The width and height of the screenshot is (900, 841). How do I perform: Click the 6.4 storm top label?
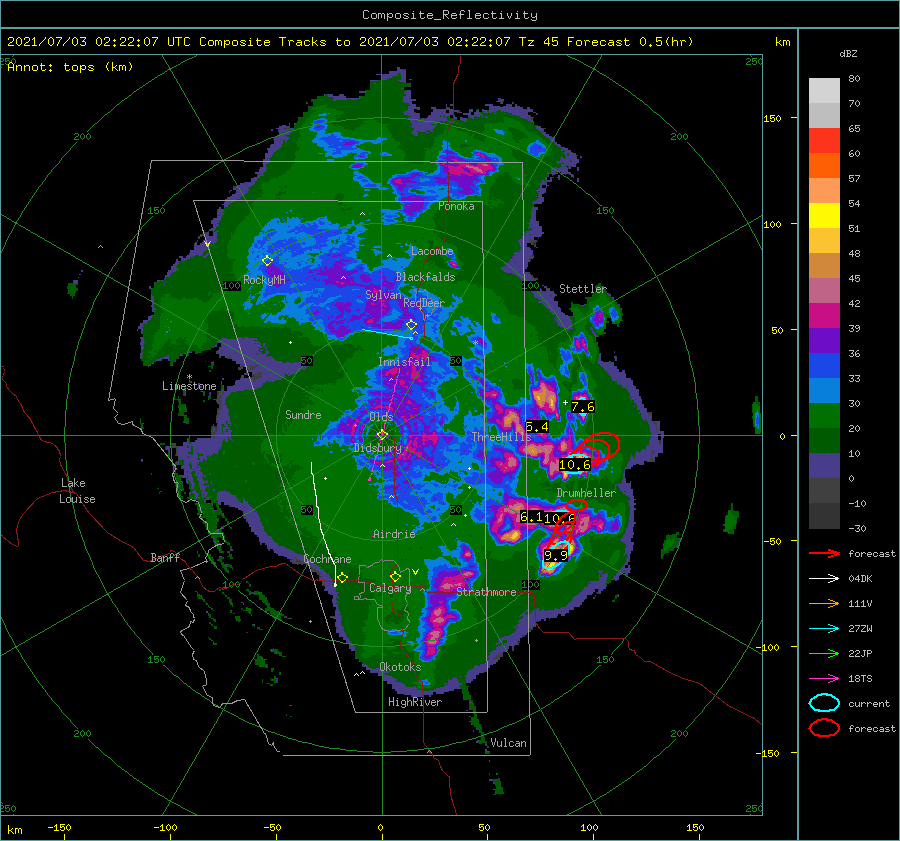click(537, 427)
